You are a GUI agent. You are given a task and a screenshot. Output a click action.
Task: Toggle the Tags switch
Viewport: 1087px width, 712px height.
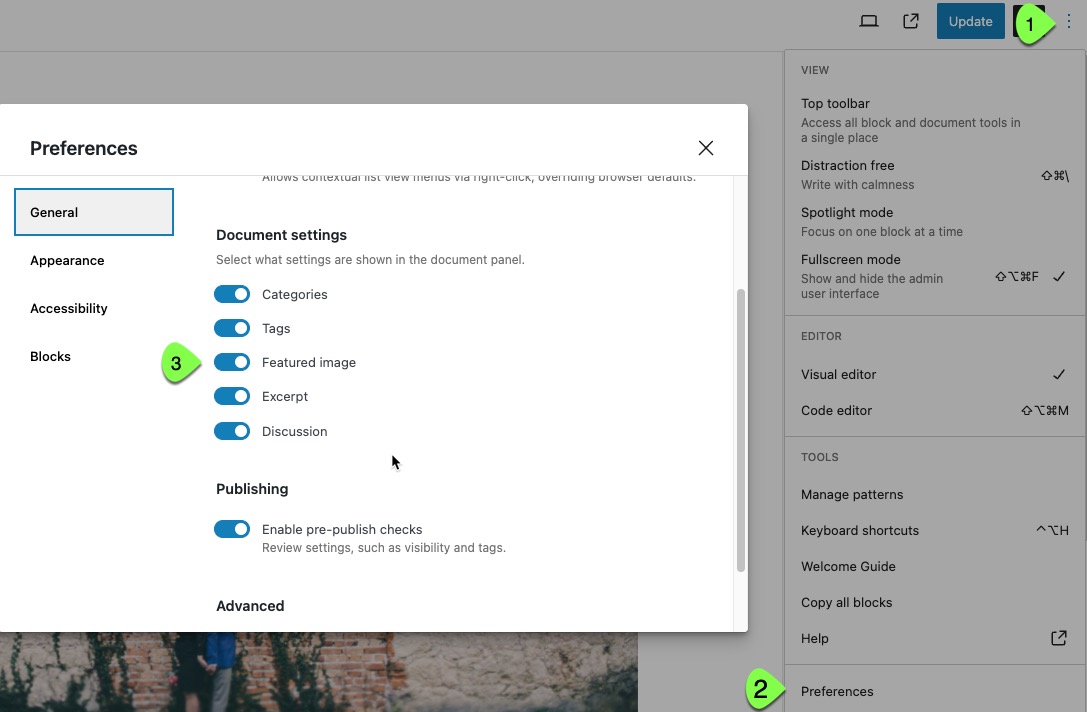[x=232, y=328]
